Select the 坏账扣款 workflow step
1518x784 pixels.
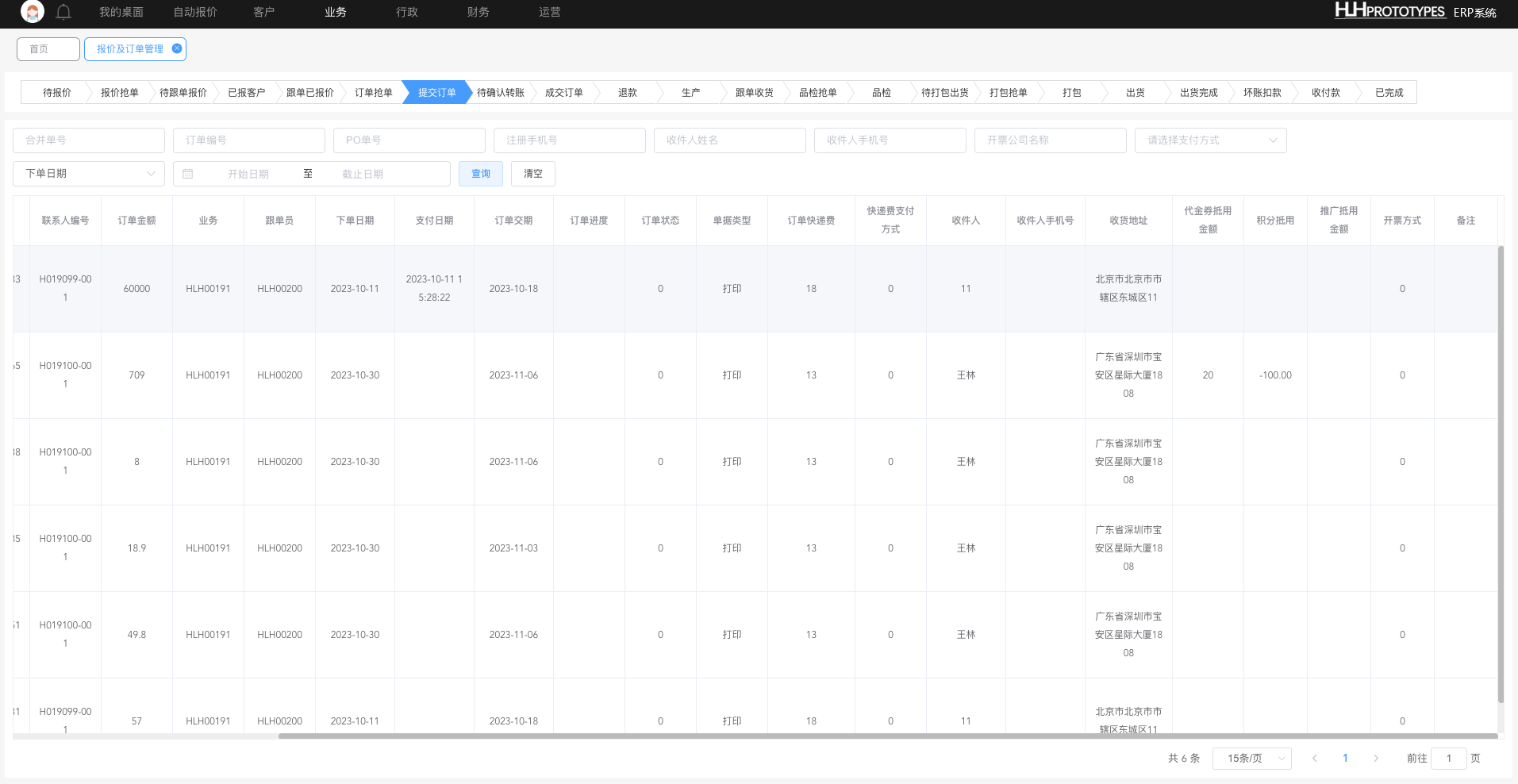[1262, 93]
